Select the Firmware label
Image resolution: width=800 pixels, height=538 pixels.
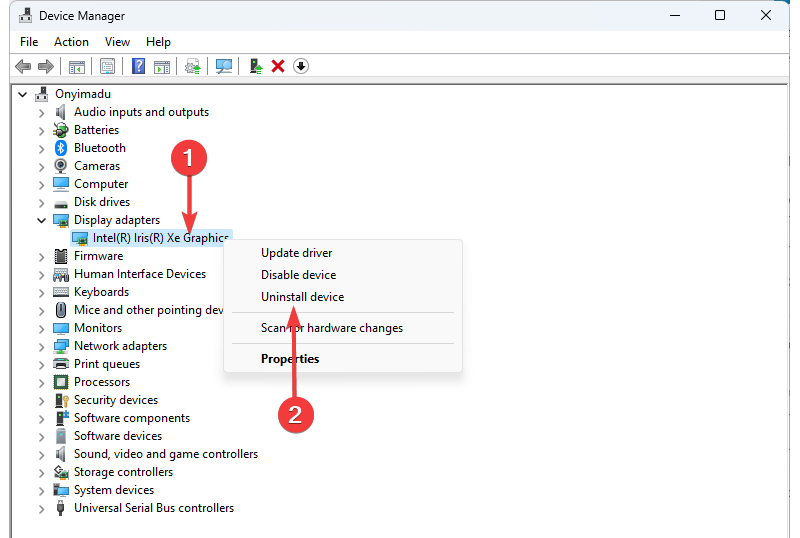click(x=98, y=256)
